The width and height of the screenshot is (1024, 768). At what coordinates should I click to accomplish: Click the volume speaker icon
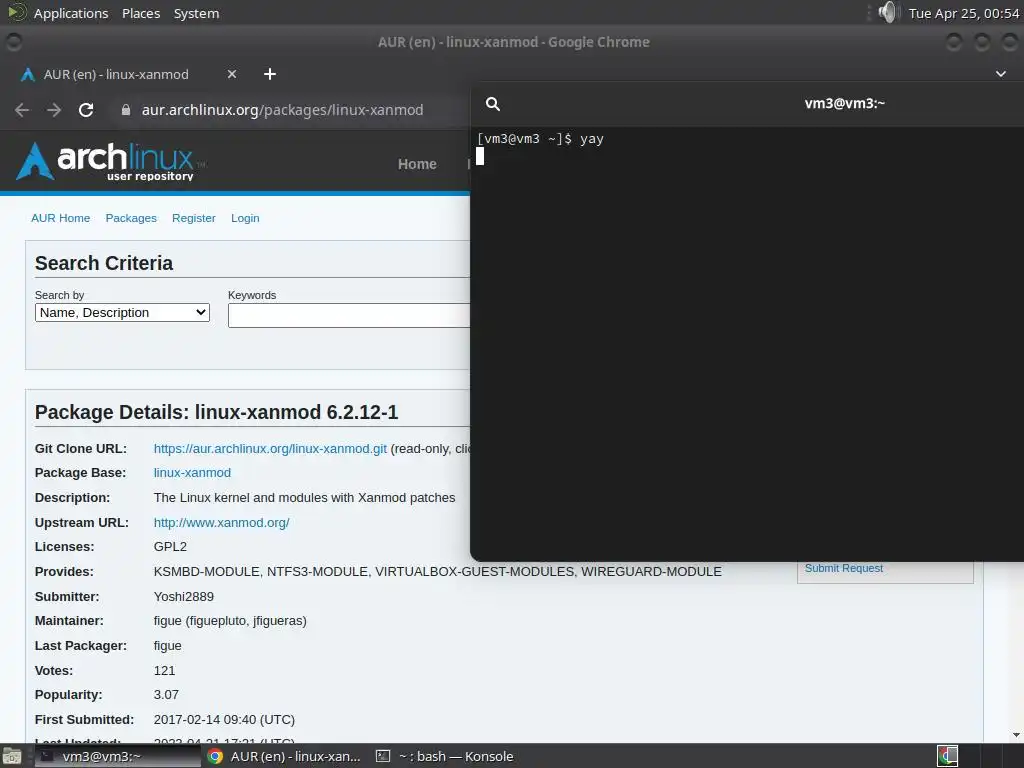pos(888,12)
